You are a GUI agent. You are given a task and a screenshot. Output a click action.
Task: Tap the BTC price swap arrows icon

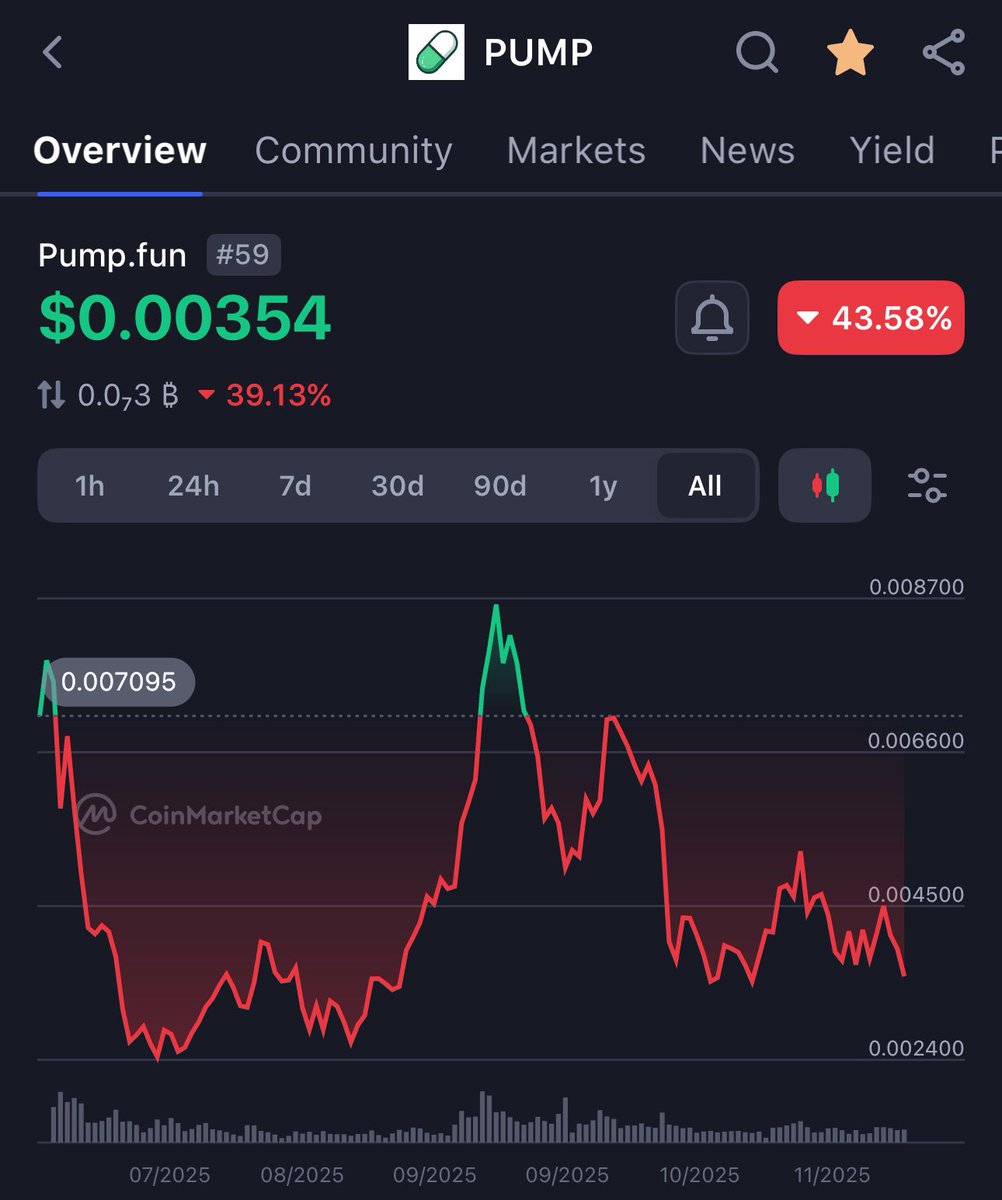tap(52, 396)
